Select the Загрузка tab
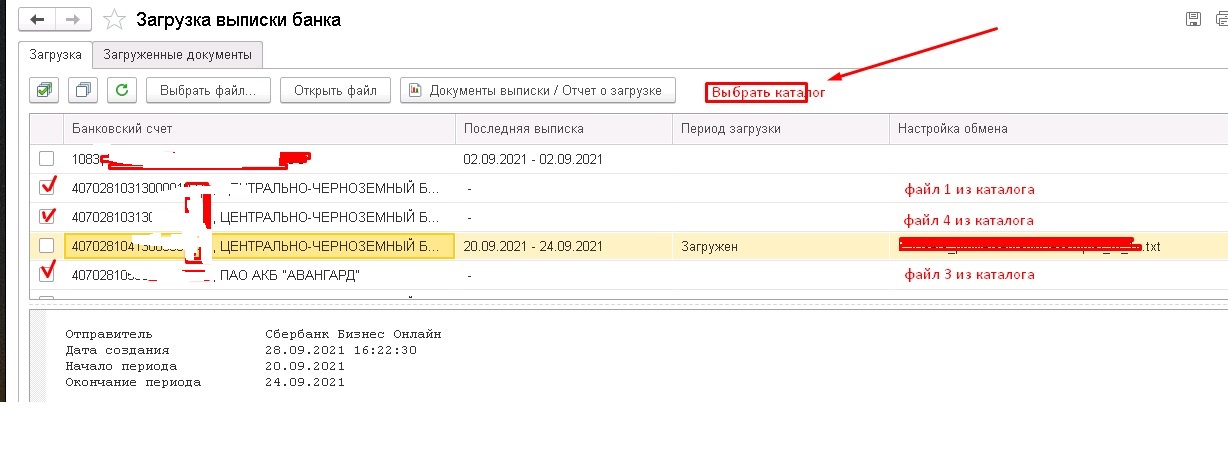The width and height of the screenshot is (1228, 466). tap(56, 54)
